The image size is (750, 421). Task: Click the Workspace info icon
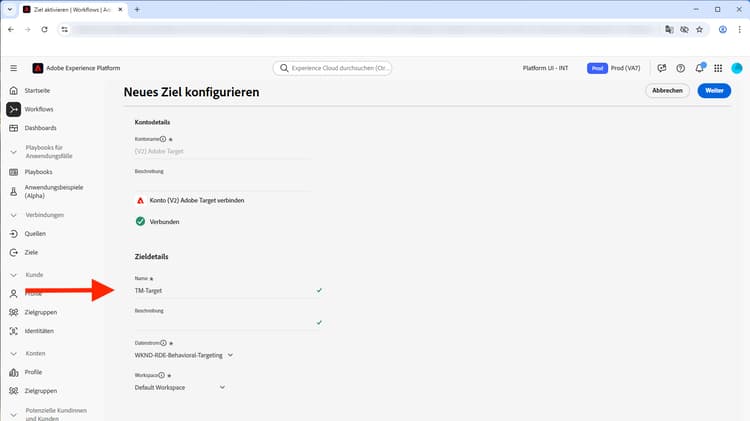[x=162, y=376]
